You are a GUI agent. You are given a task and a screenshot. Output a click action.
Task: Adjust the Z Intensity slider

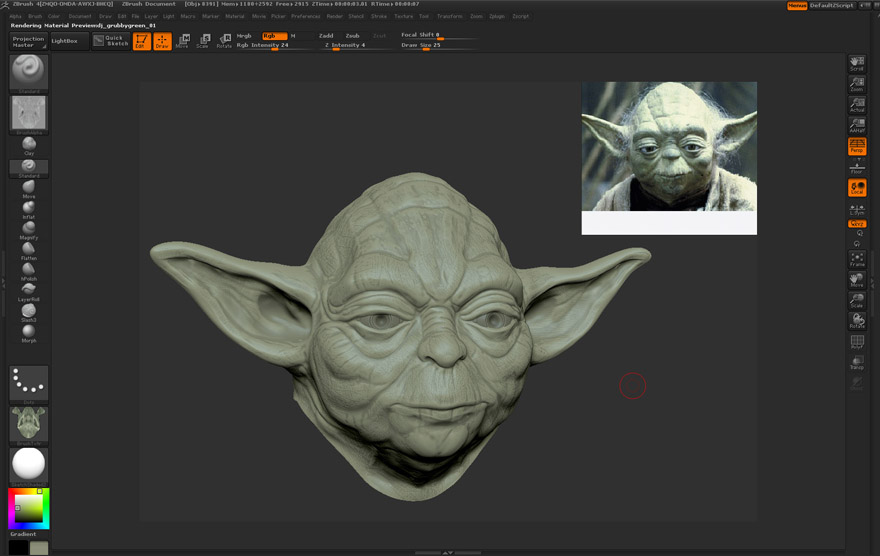(356, 45)
